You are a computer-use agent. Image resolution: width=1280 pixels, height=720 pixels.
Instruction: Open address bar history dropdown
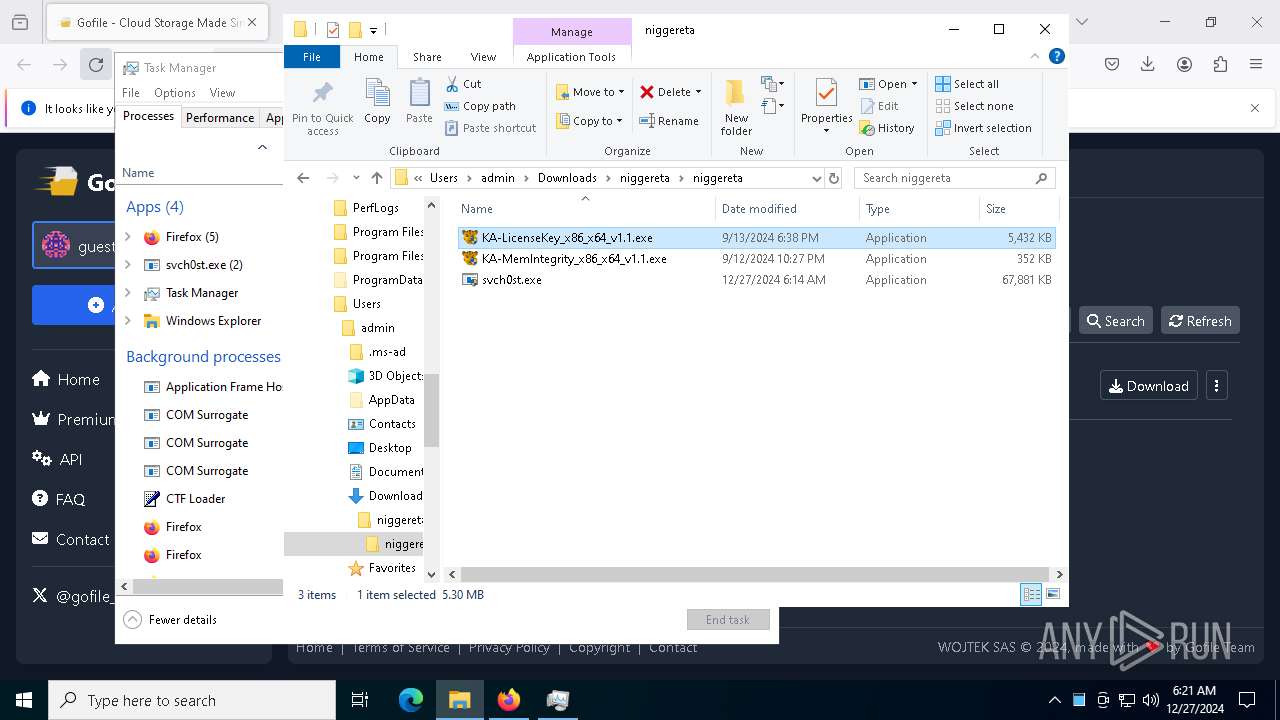[816, 178]
